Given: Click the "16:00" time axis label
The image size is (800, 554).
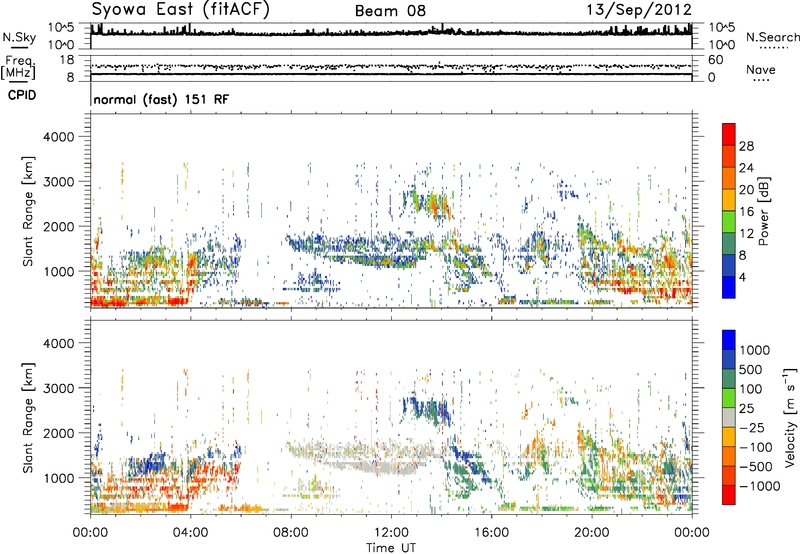Looking at the screenshot, I should pos(491,533).
